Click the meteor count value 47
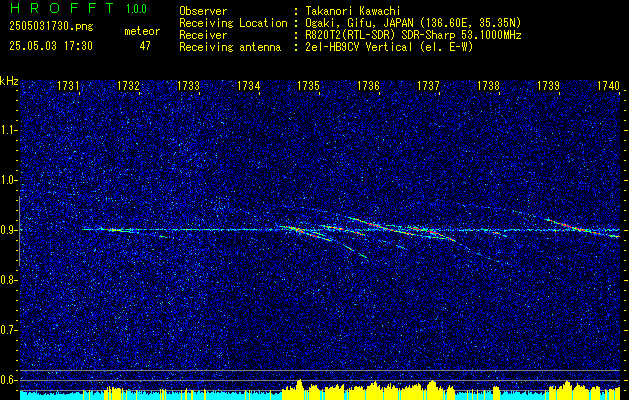 tap(145, 46)
